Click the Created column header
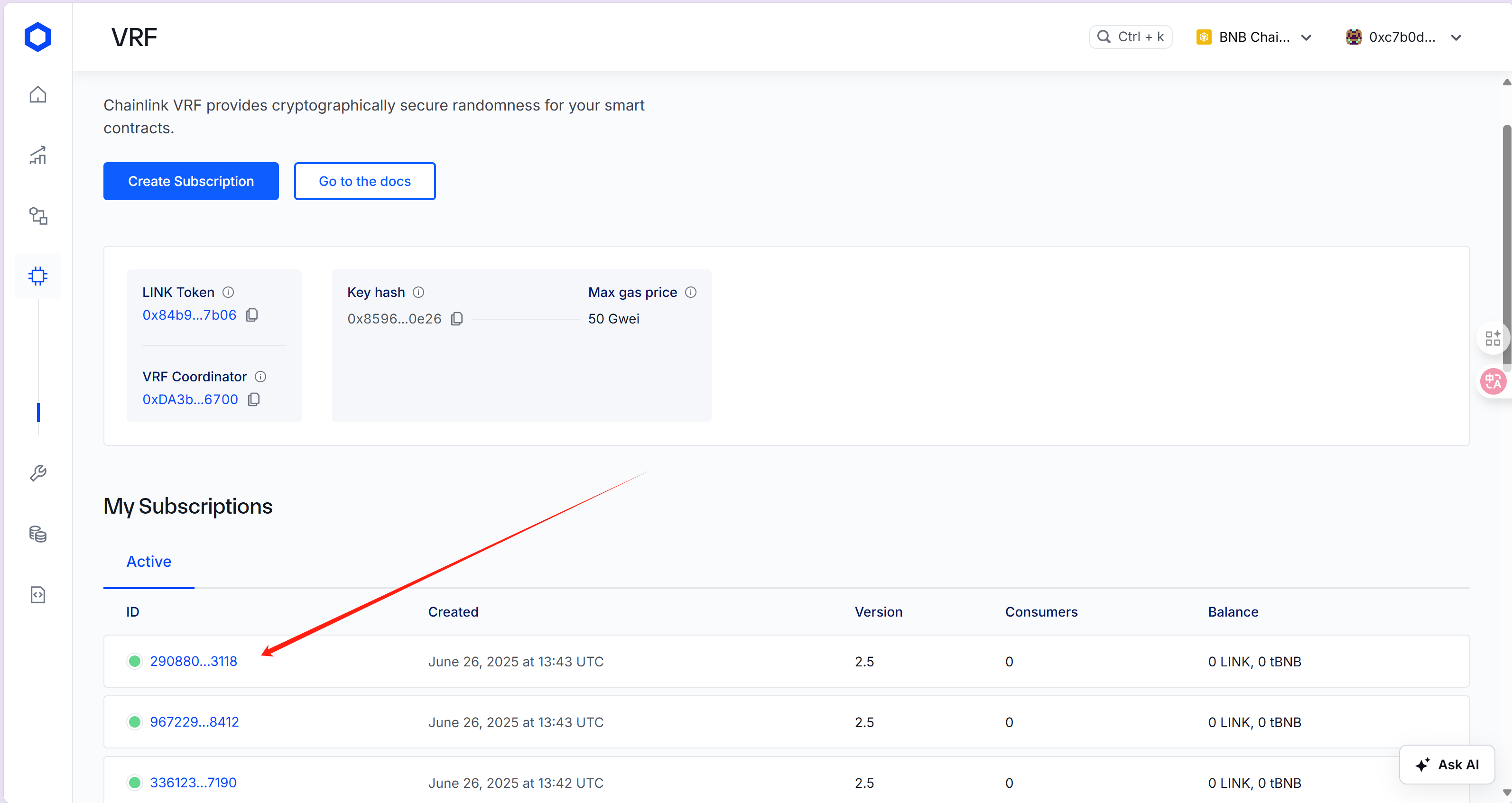The image size is (1512, 803). (x=453, y=612)
